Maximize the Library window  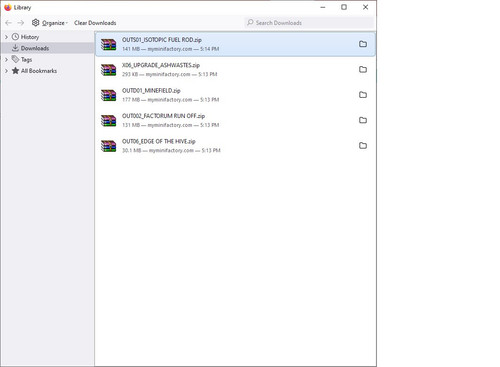click(344, 7)
